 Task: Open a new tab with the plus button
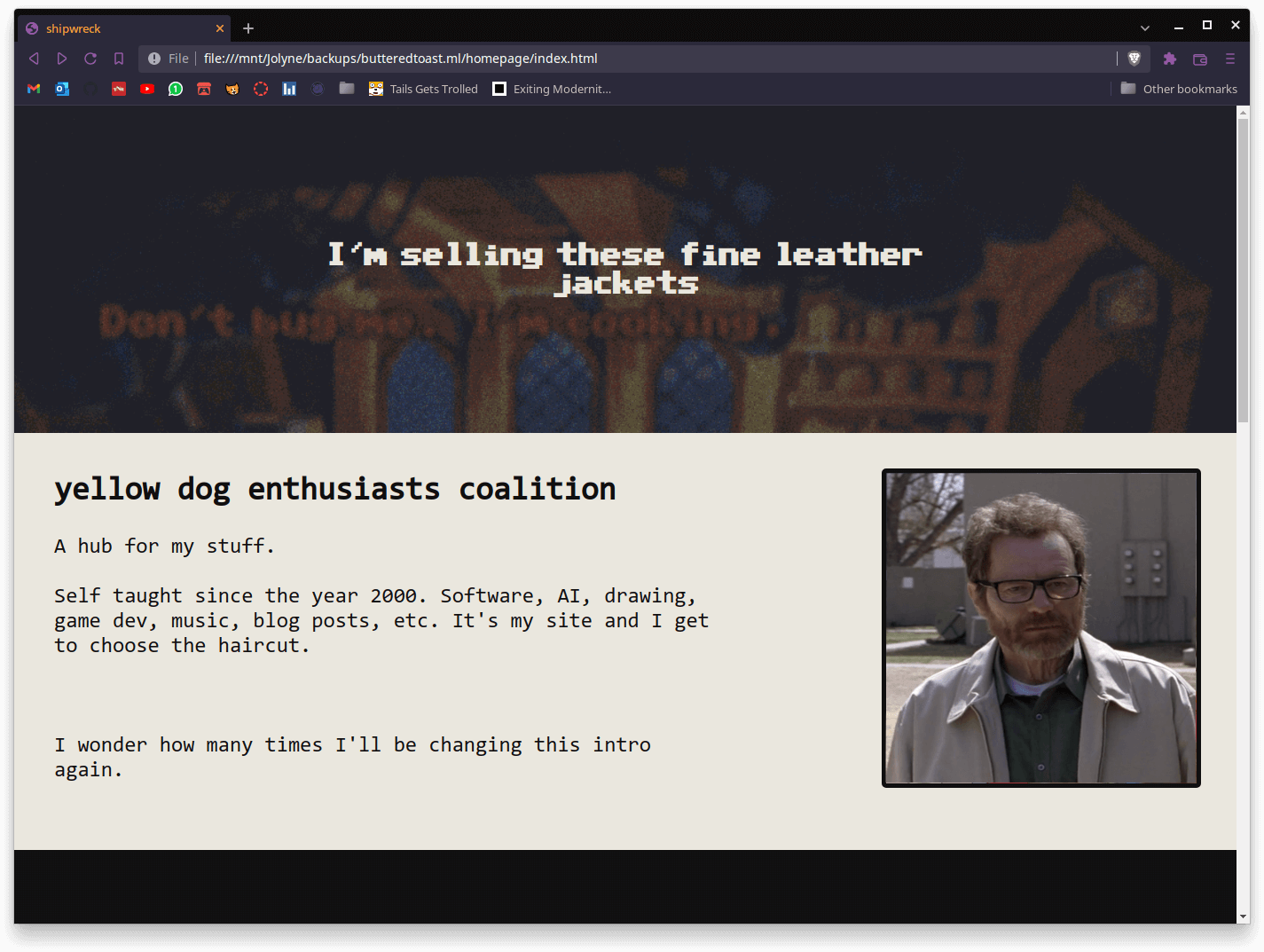pyautogui.click(x=248, y=28)
